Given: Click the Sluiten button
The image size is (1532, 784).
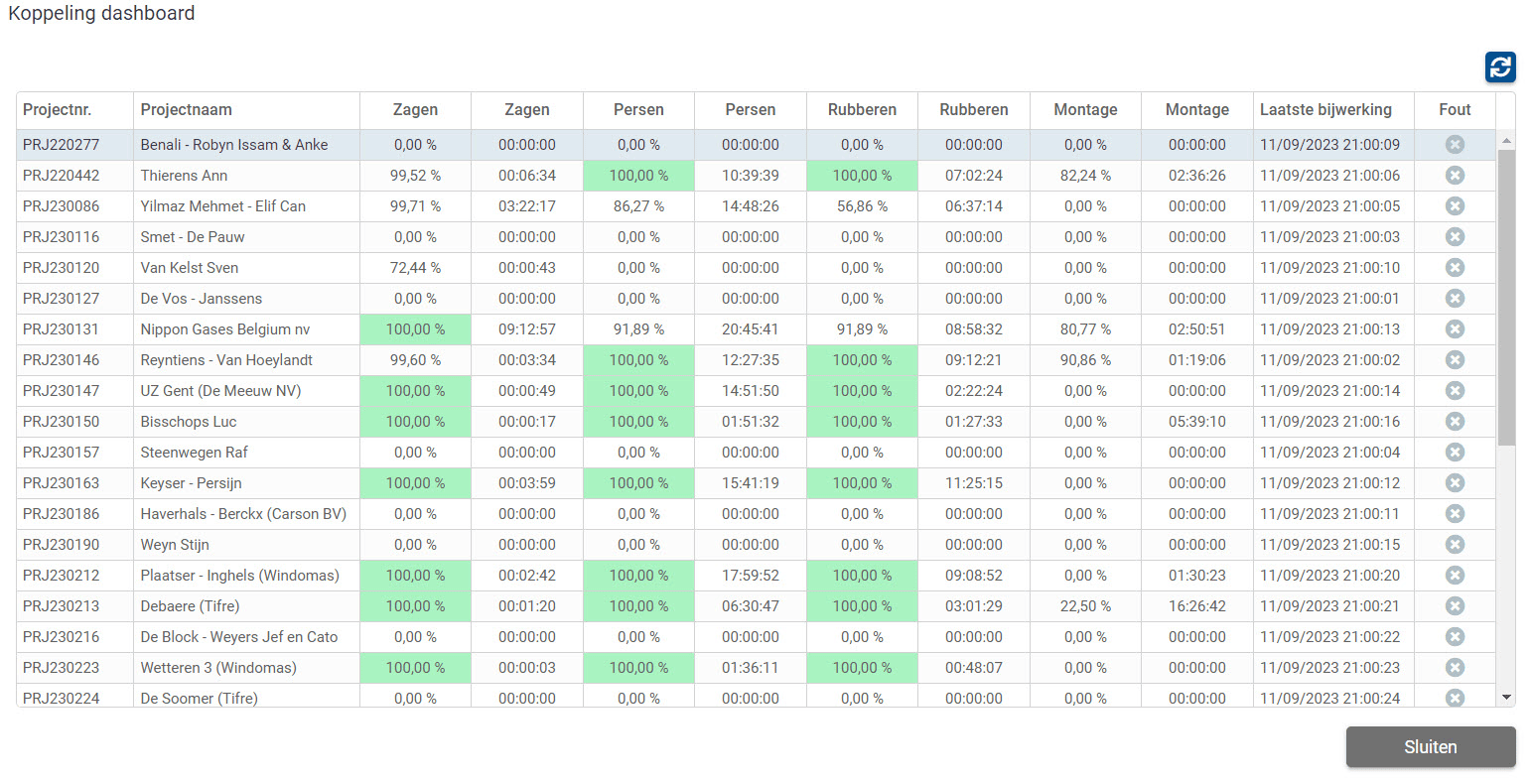Looking at the screenshot, I should tap(1431, 747).
